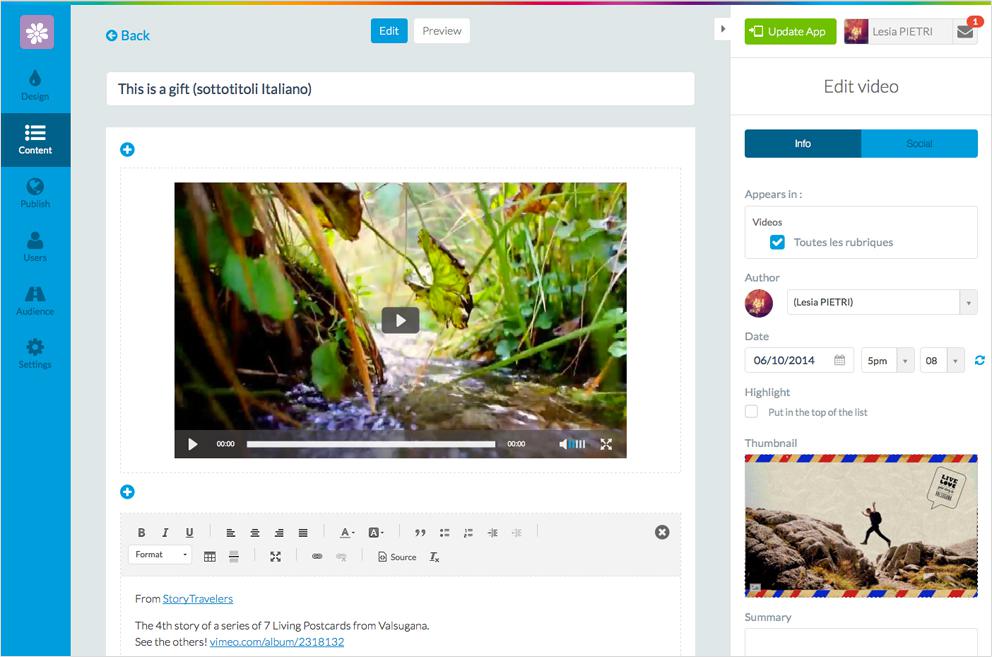Switch to the Social tab
The height and width of the screenshot is (657, 992).
coord(919,144)
